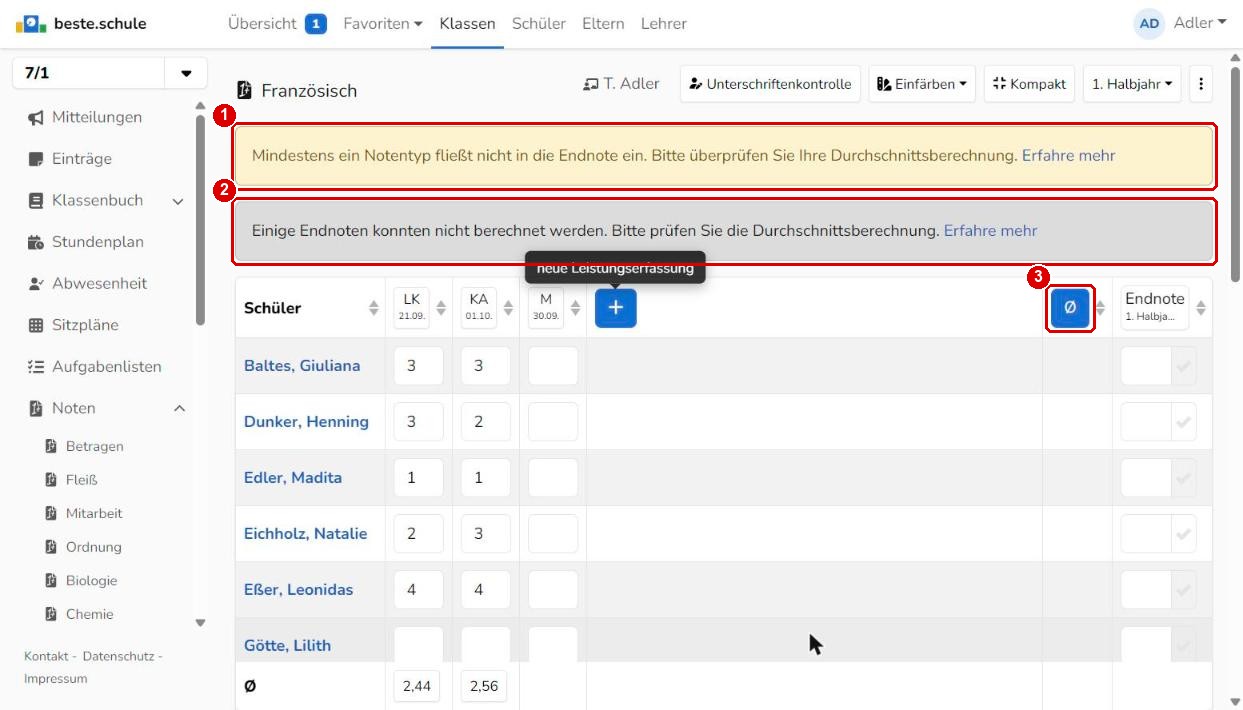Click the blue average Ø column button
Viewport: 1243px width, 710px height.
coord(1070,308)
